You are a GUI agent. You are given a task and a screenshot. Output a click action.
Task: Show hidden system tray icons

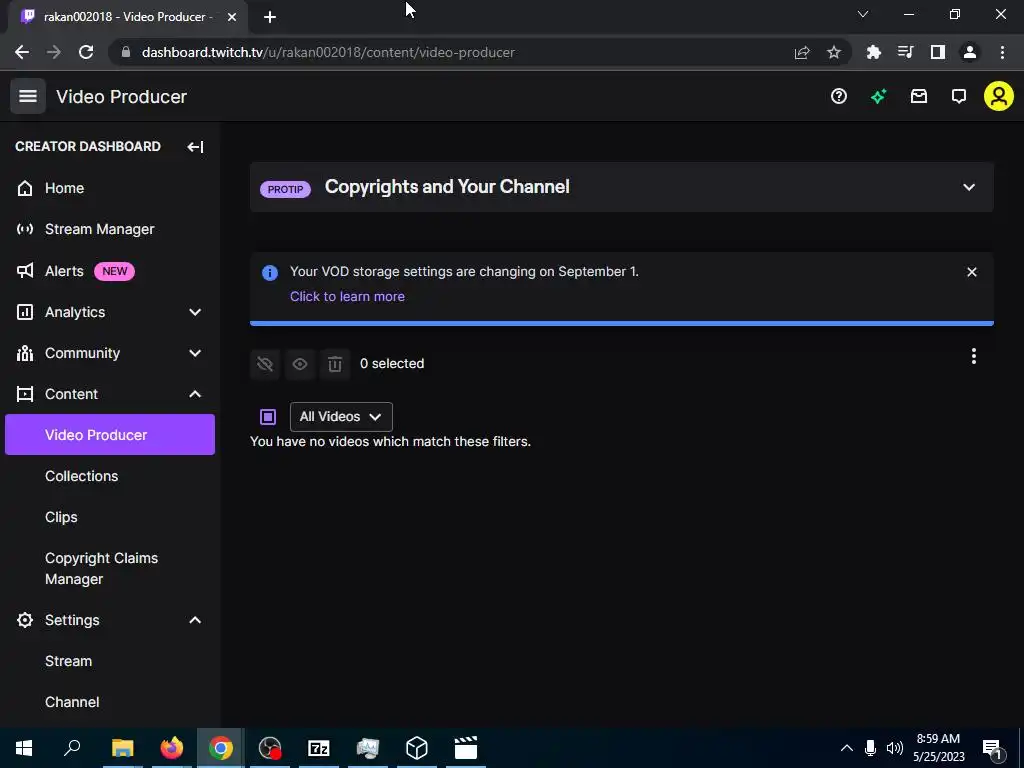click(846, 748)
